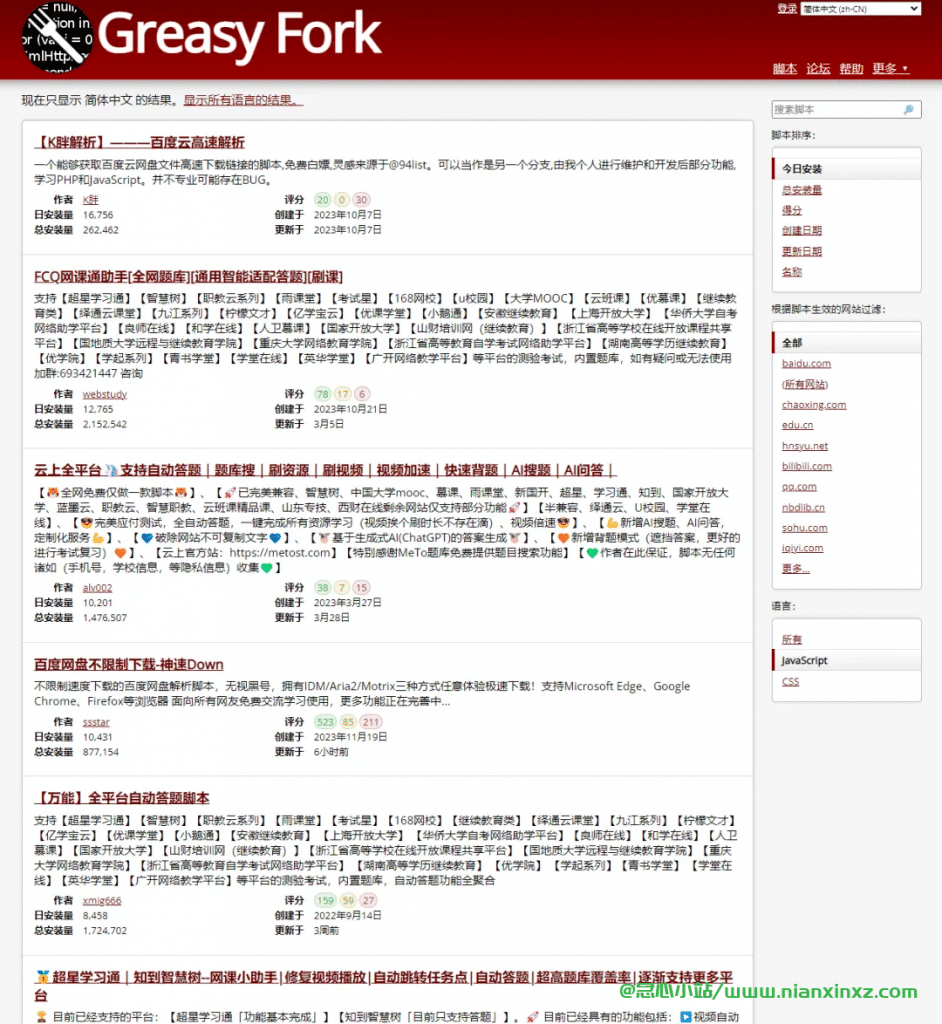Click the total install count 2,152,542
This screenshot has height=1024, width=942.
click(105, 424)
